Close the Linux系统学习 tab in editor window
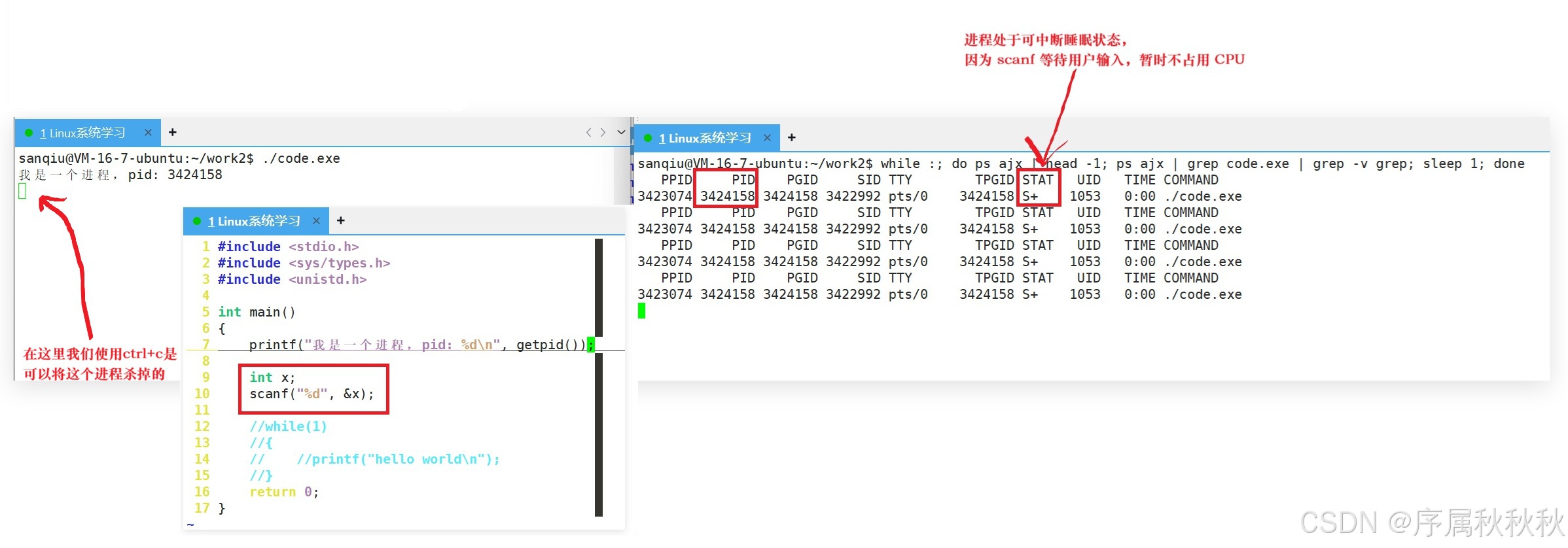 [x=316, y=221]
